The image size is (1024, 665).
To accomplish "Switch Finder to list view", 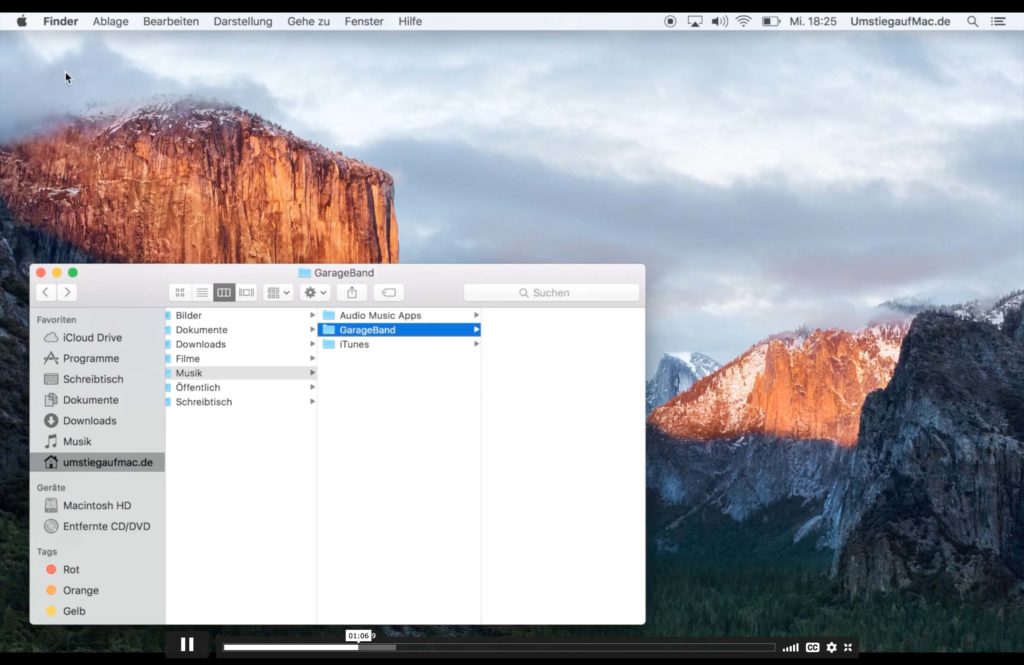I will pos(202,293).
